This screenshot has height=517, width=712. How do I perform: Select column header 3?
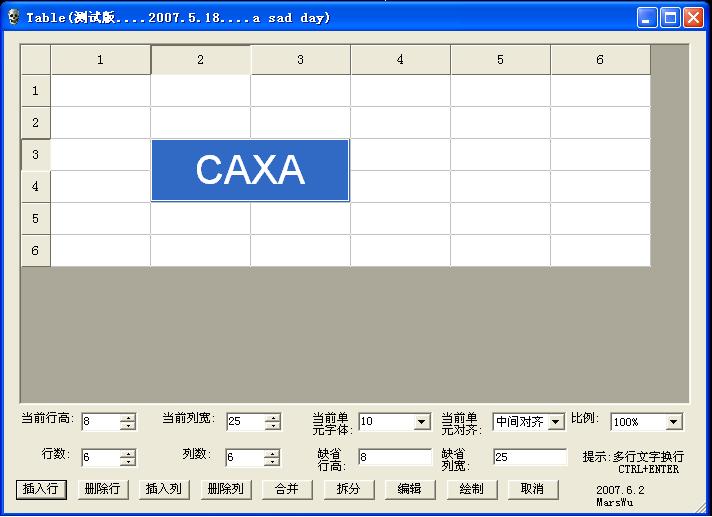(x=300, y=60)
